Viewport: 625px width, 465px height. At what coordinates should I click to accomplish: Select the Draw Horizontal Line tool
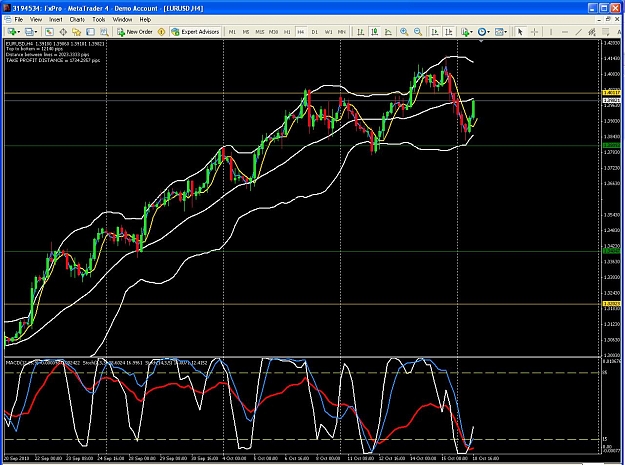pyautogui.click(x=565, y=32)
